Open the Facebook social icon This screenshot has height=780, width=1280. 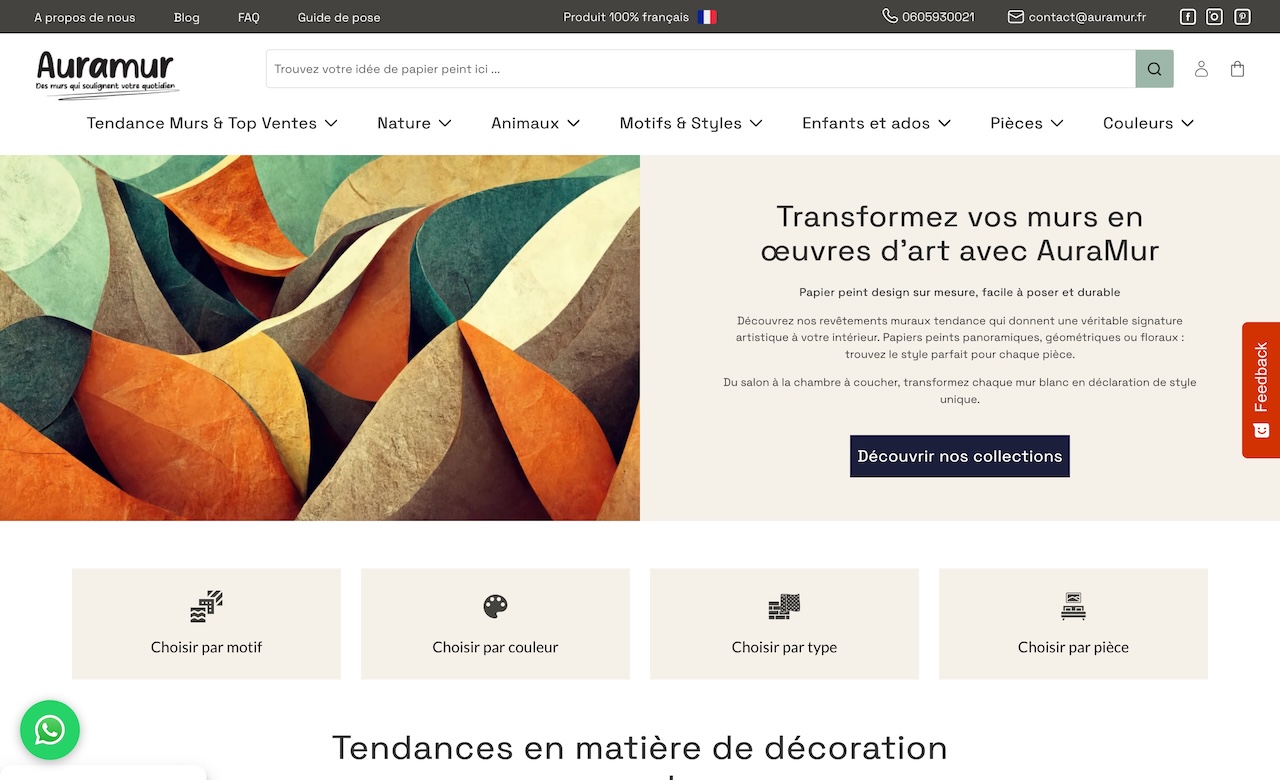(x=1187, y=17)
